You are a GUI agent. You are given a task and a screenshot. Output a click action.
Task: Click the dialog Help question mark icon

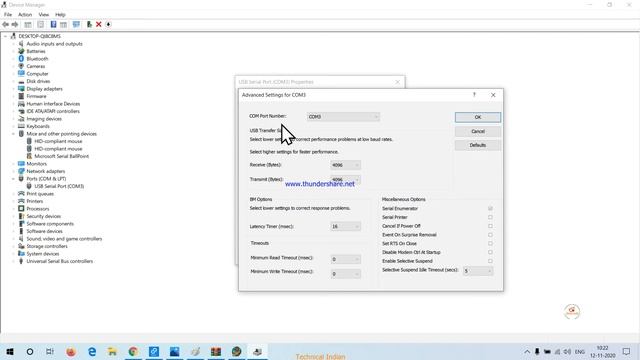[474, 95]
